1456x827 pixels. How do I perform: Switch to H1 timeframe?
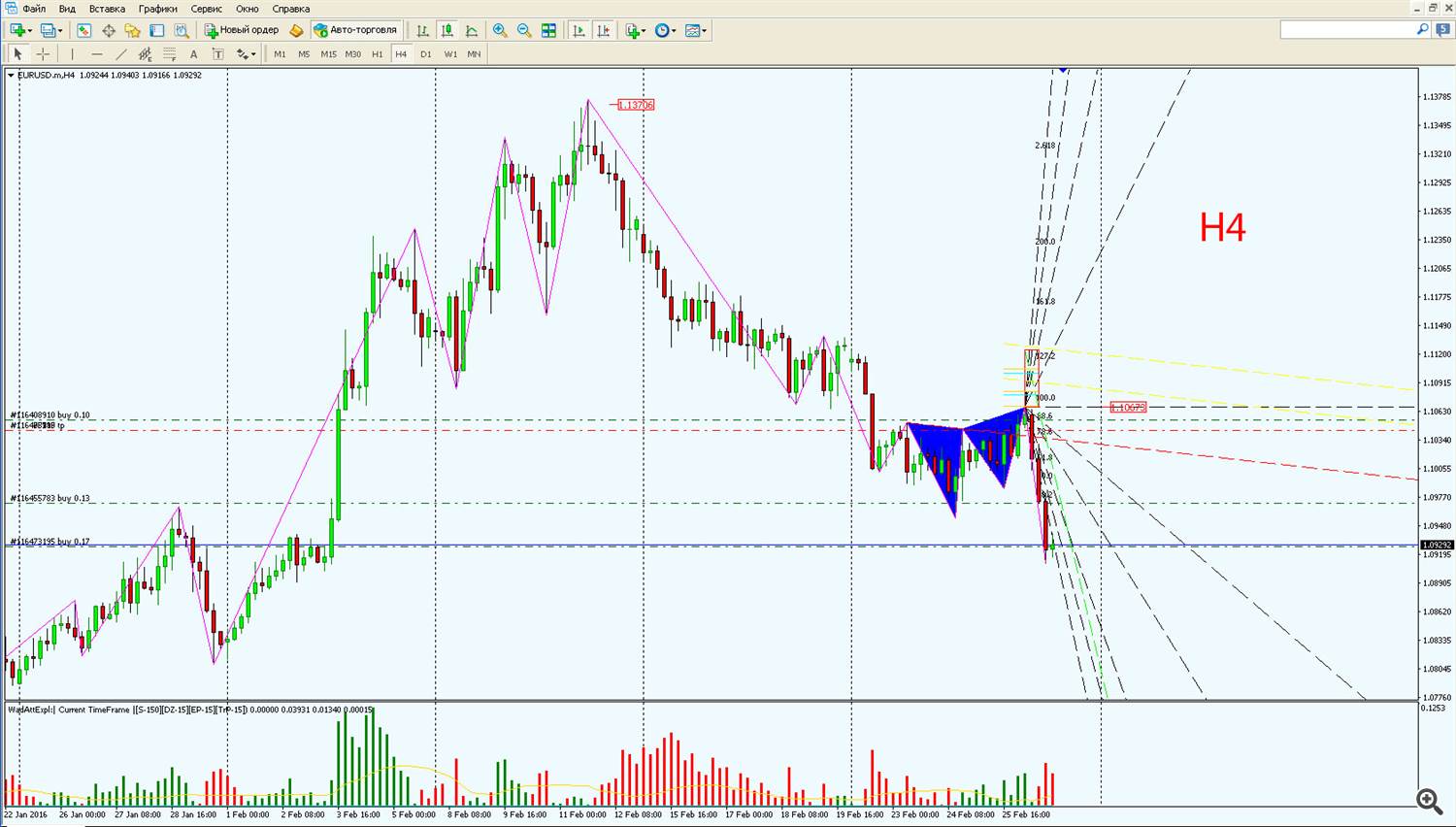pos(377,54)
